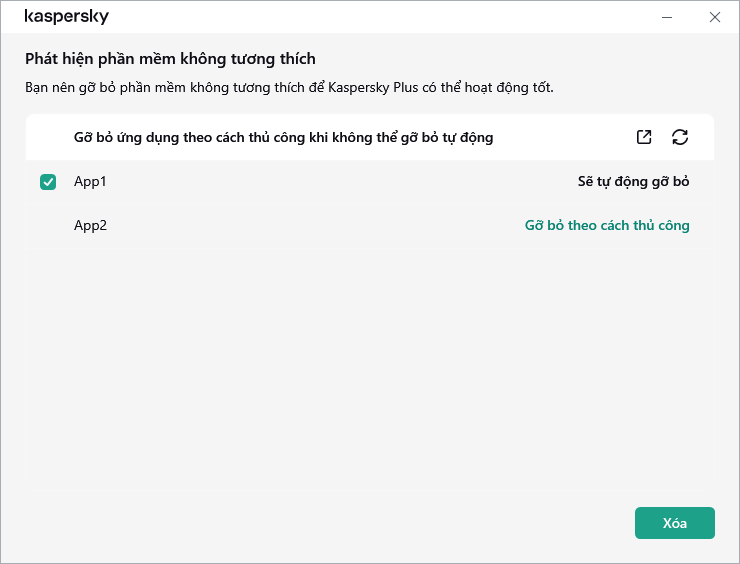Click the 'Gỡ bỏ theo cách thủ công' link
This screenshot has width=740, height=564.
607,225
